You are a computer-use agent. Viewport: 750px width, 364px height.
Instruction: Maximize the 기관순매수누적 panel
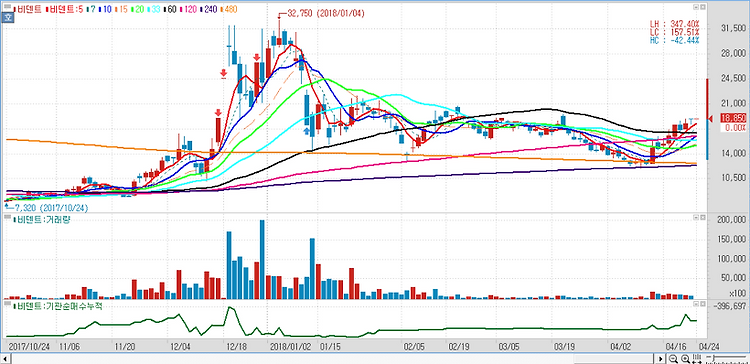point(703,304)
